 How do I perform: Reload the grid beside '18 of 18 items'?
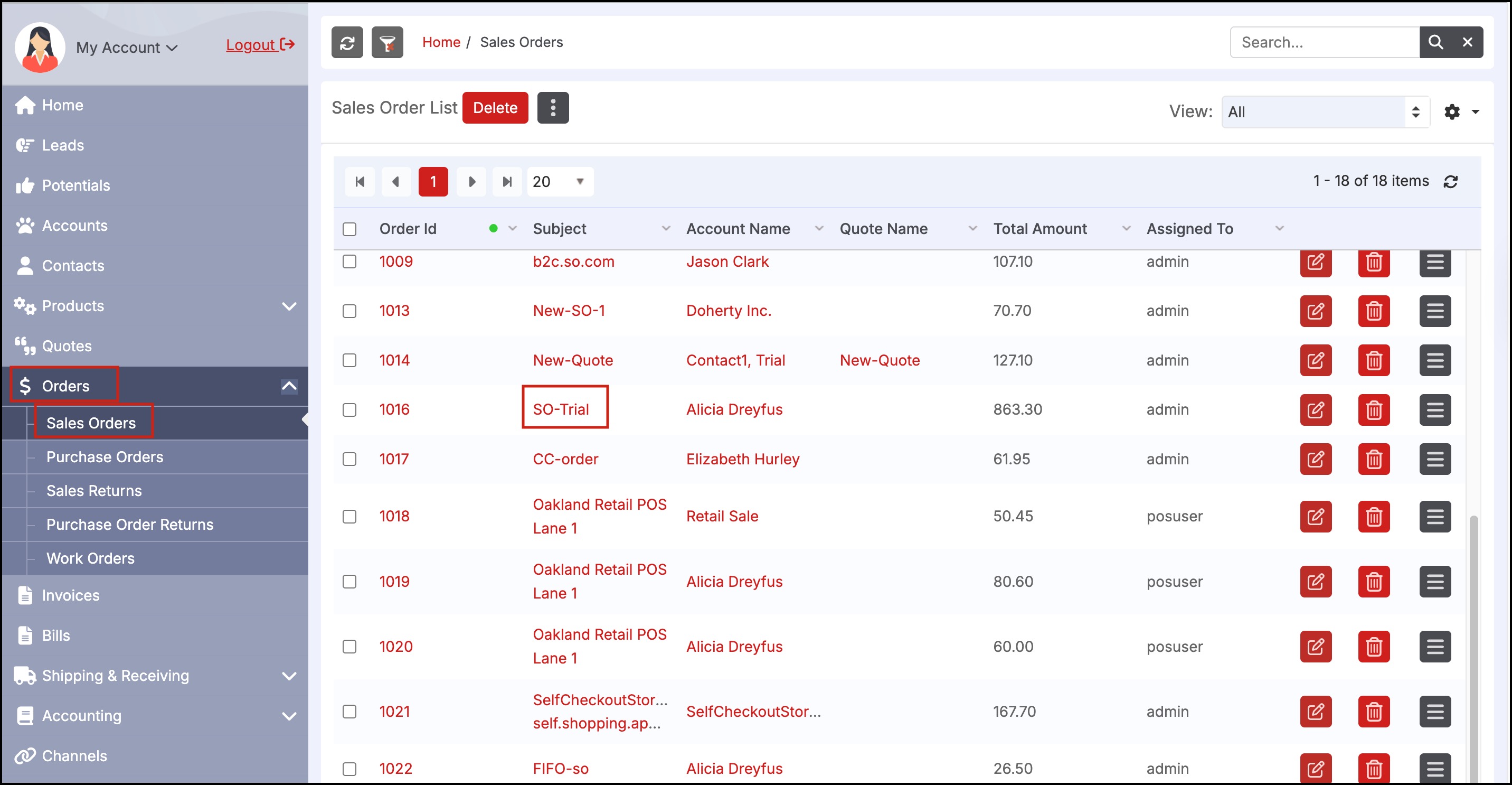click(1450, 181)
